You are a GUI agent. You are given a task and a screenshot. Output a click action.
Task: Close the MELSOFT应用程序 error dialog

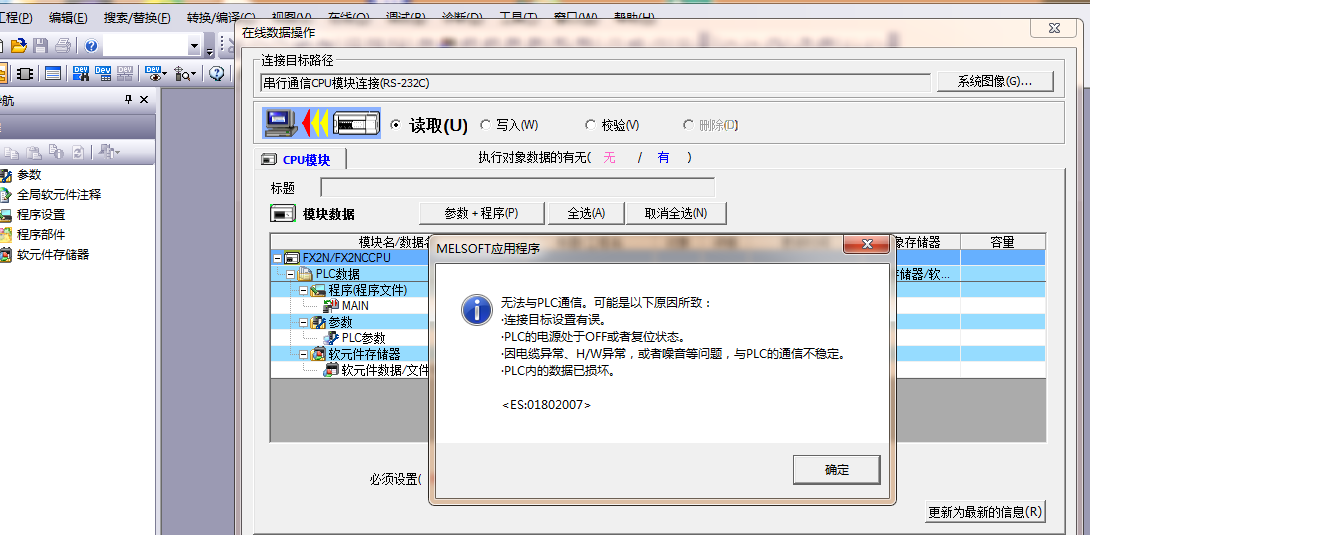pyautogui.click(x=866, y=245)
